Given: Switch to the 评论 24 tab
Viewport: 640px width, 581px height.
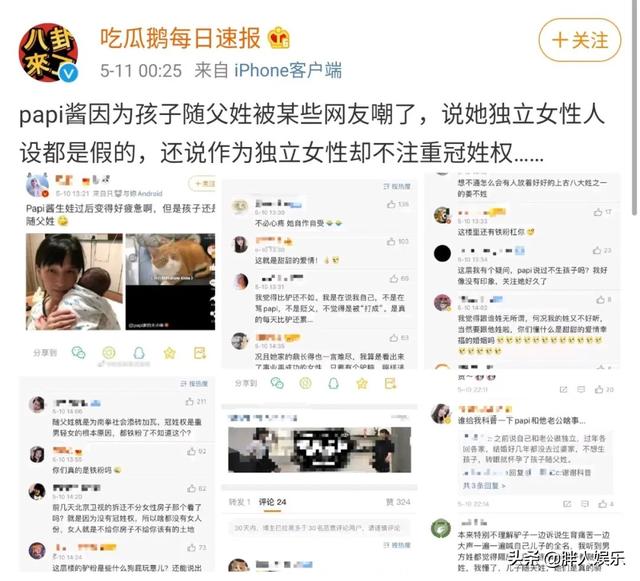Looking at the screenshot, I should pos(272,502).
